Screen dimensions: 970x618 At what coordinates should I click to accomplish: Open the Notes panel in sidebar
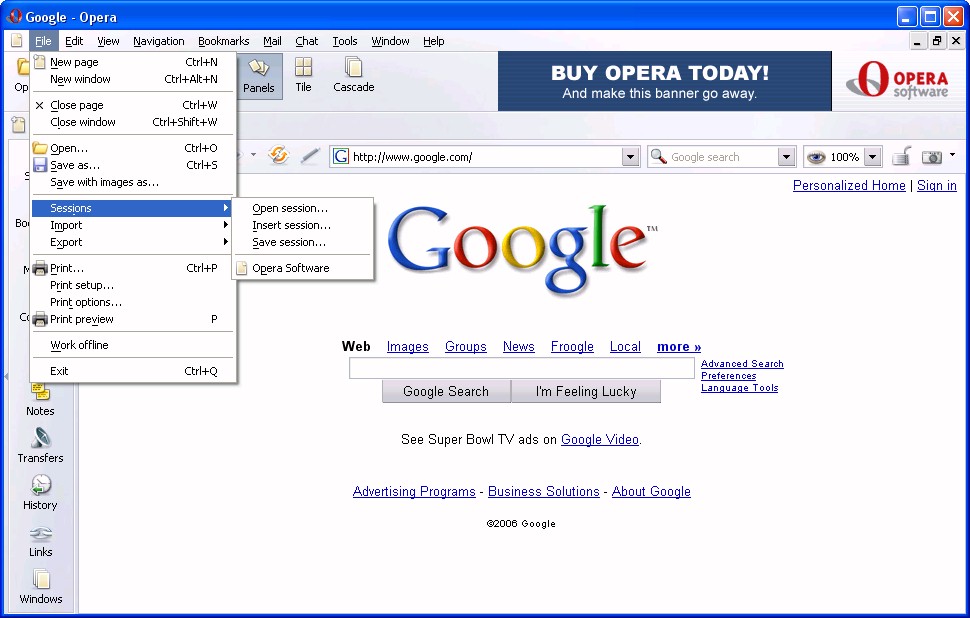point(40,400)
